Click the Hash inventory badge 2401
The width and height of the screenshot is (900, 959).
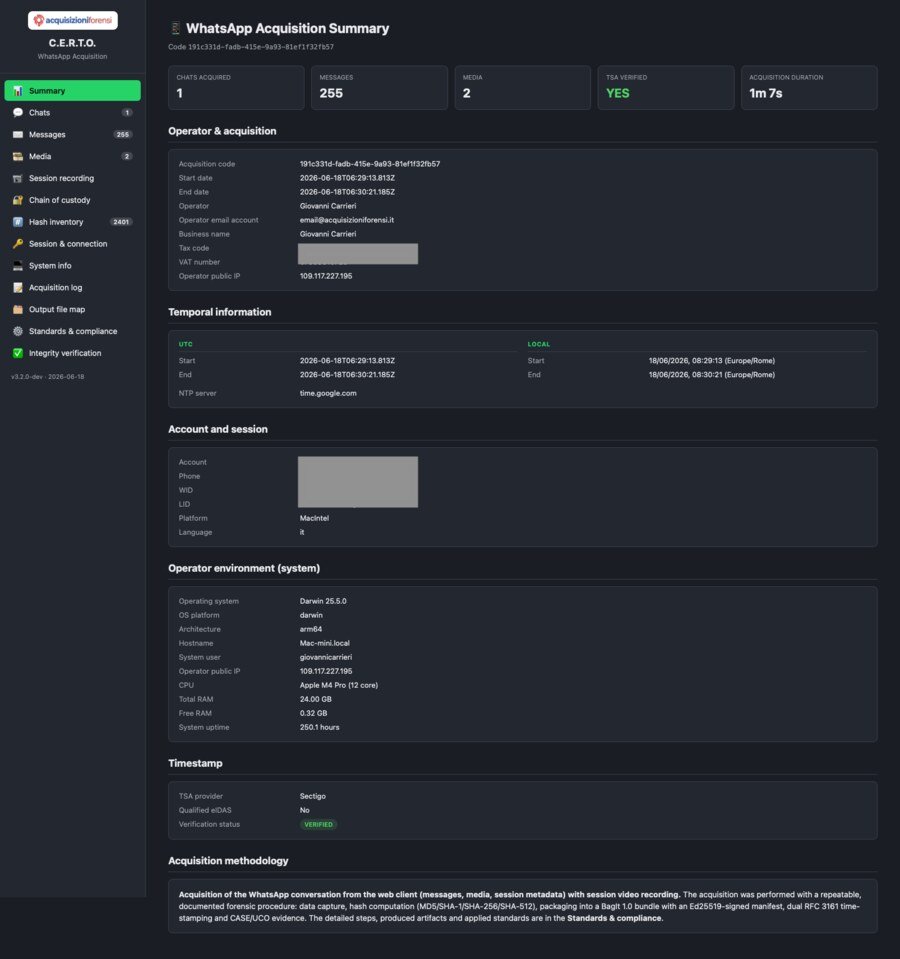coord(121,222)
